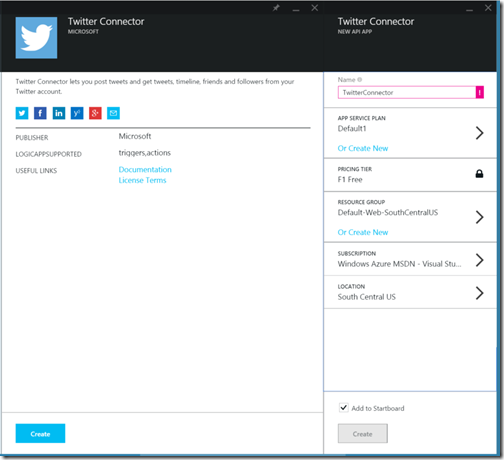
Task: Minimize the New API App blade
Action: point(469,9)
